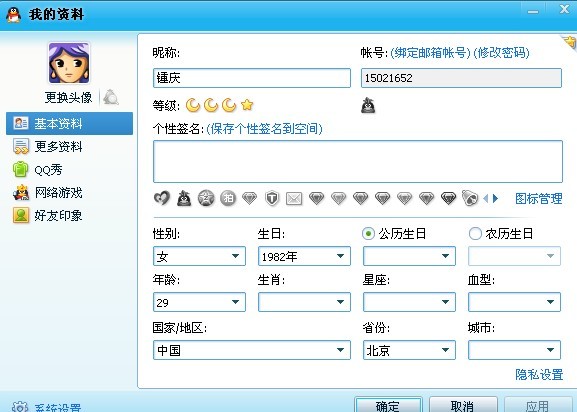Click the right arrow to scroll badge icons
The height and width of the screenshot is (412, 577).
pos(495,199)
